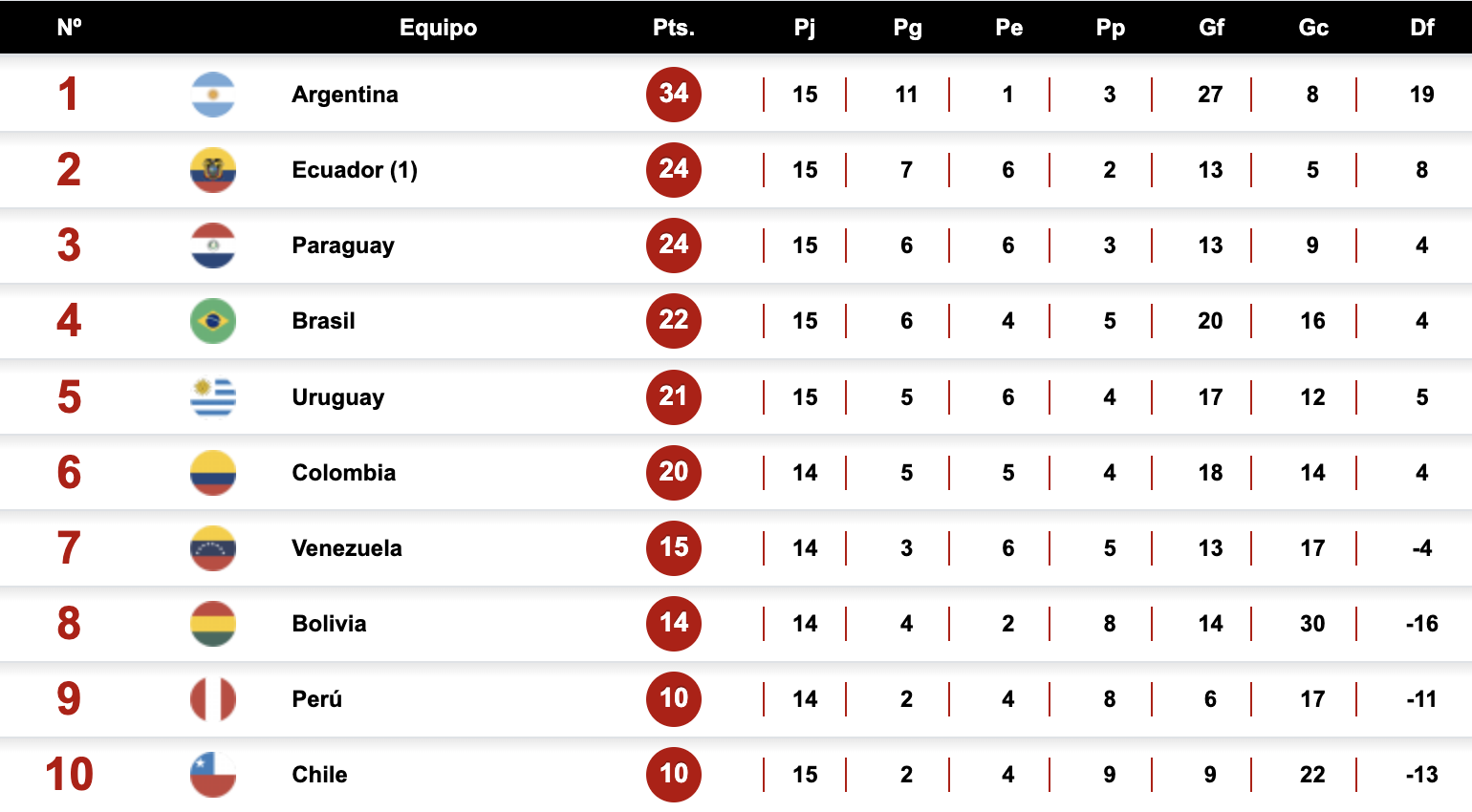The image size is (1472, 812).
Task: Click the Argentina flag icon
Action: pyautogui.click(x=213, y=95)
